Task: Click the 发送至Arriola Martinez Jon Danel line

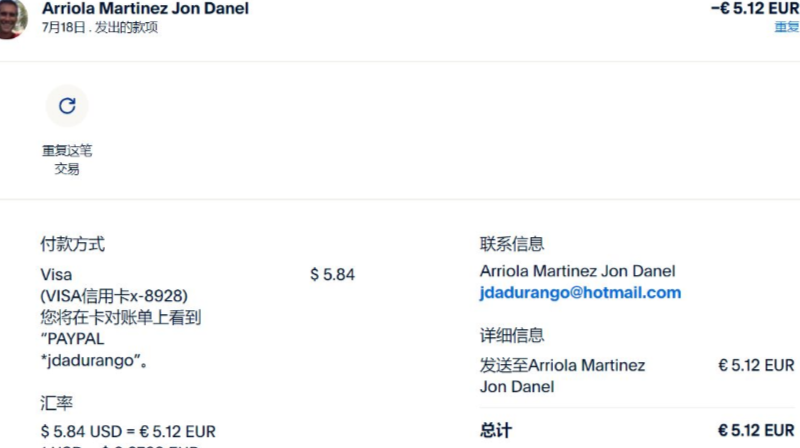Action: pyautogui.click(x=562, y=376)
